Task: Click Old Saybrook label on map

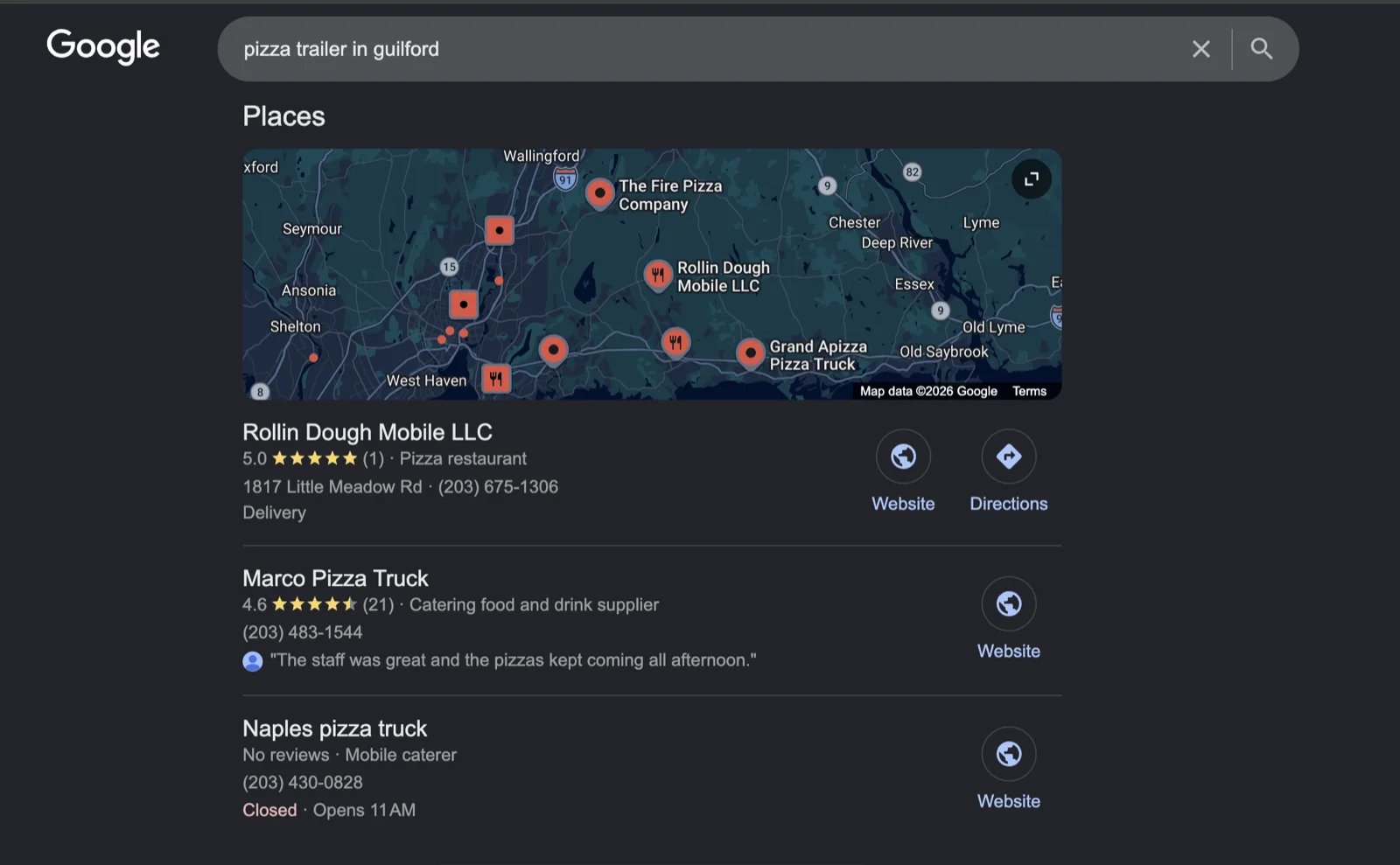Action: 944,352
